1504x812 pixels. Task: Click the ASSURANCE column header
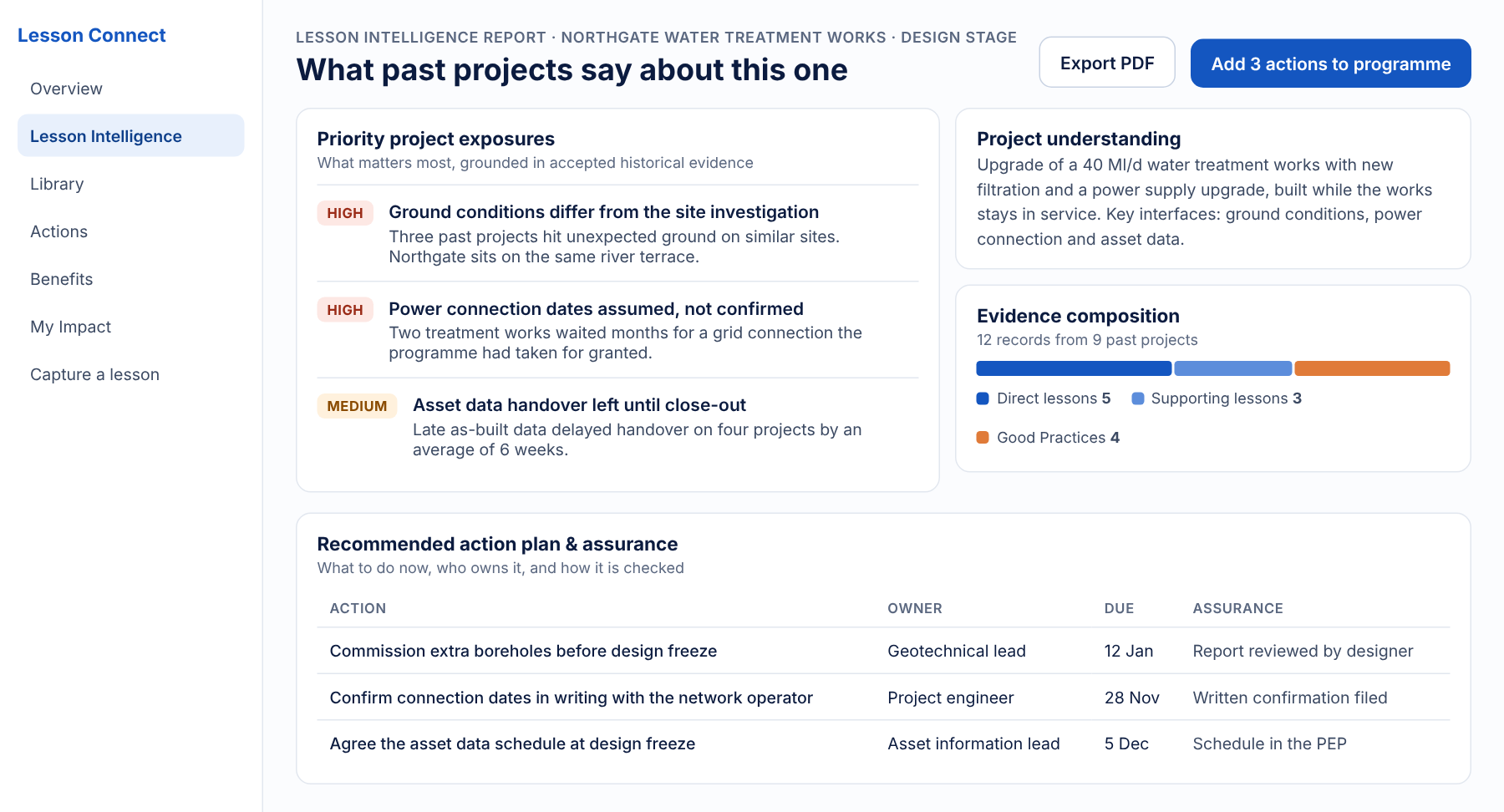tap(1237, 608)
